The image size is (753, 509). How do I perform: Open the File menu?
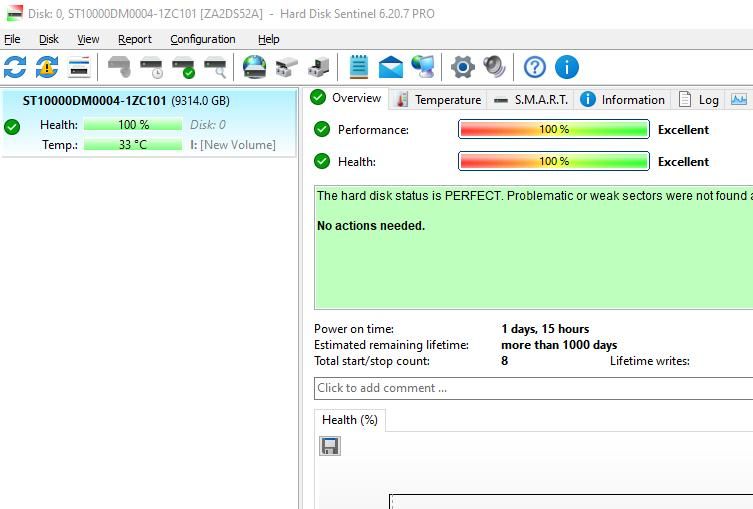pyautogui.click(x=12, y=39)
